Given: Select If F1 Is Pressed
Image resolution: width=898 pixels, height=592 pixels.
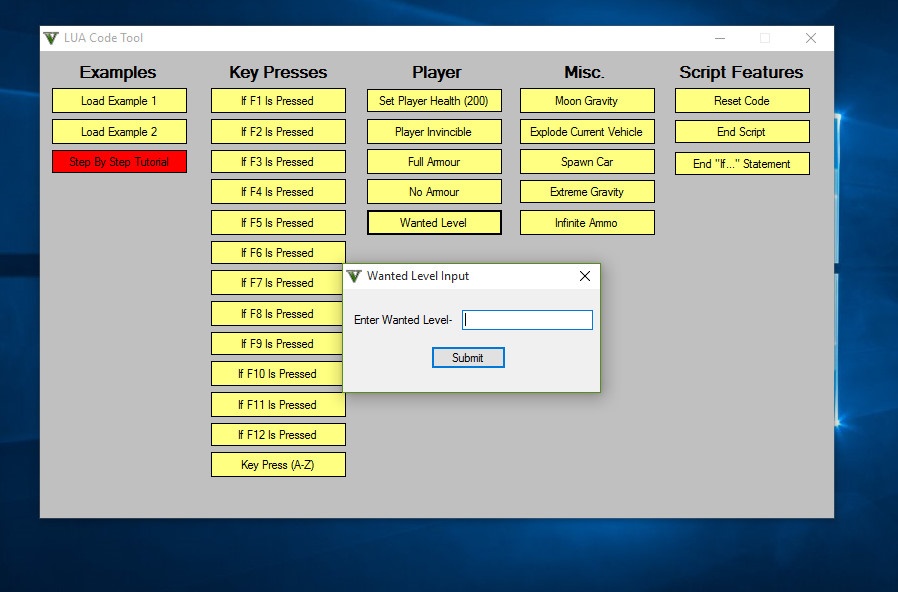Looking at the screenshot, I should pos(278,101).
